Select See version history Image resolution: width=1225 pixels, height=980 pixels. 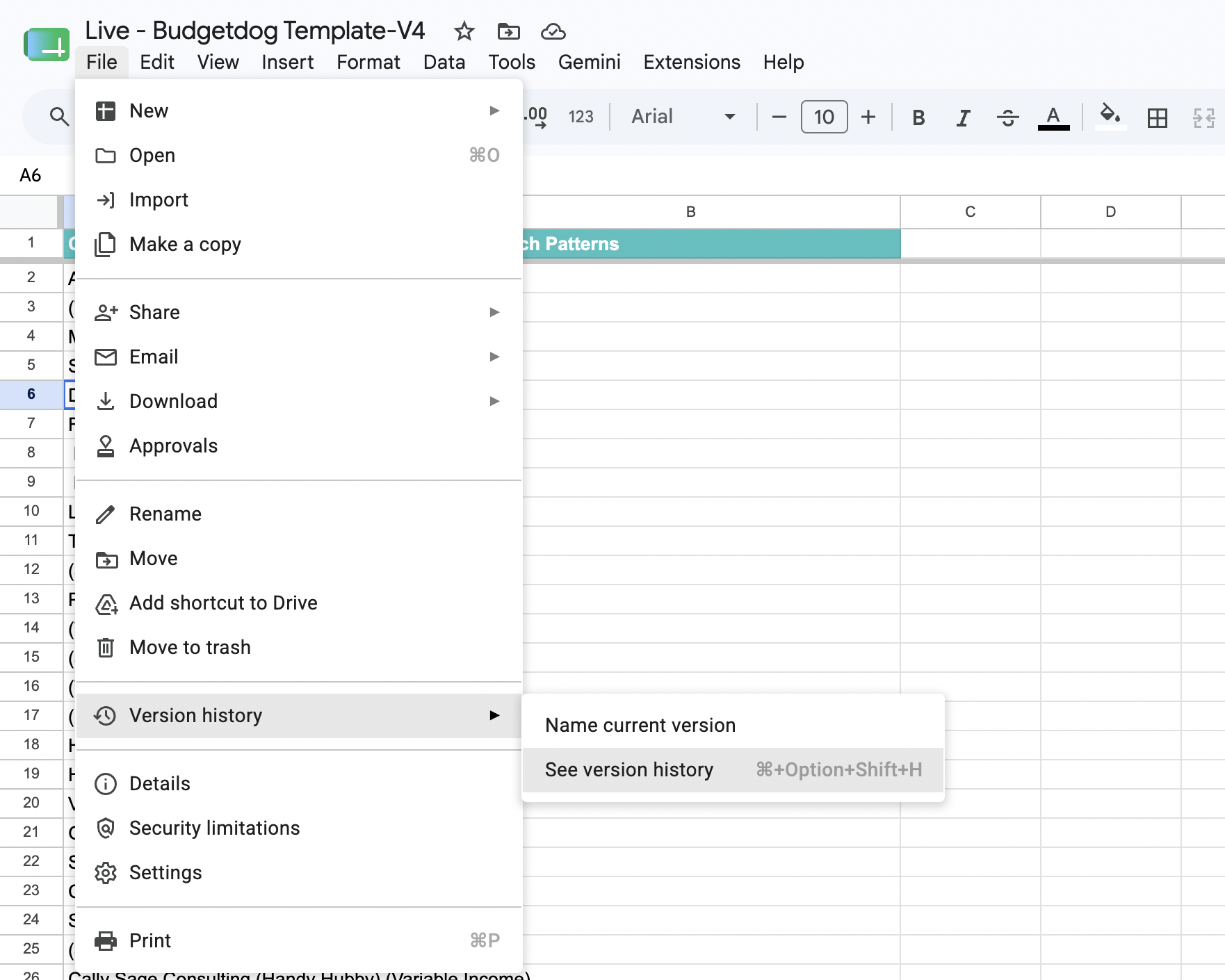pos(733,769)
